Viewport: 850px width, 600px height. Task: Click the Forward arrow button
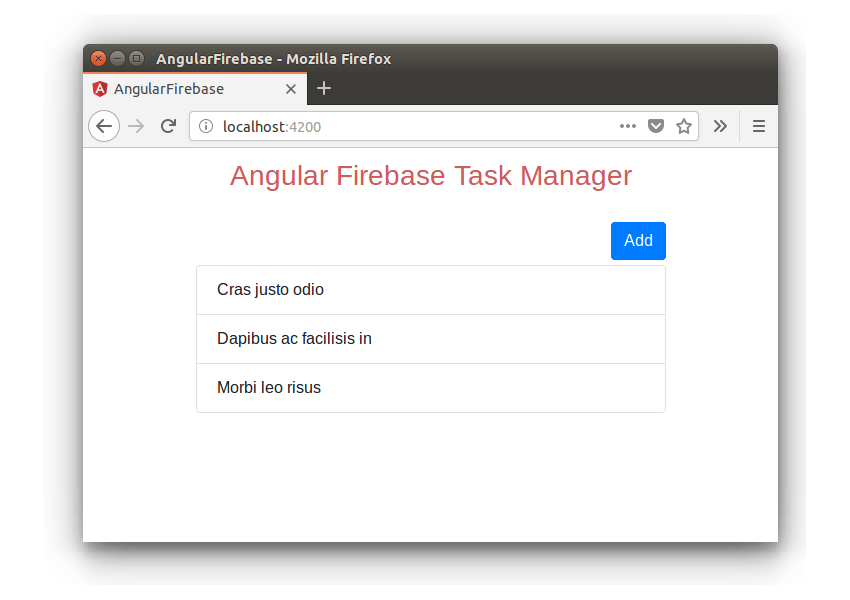coord(136,126)
